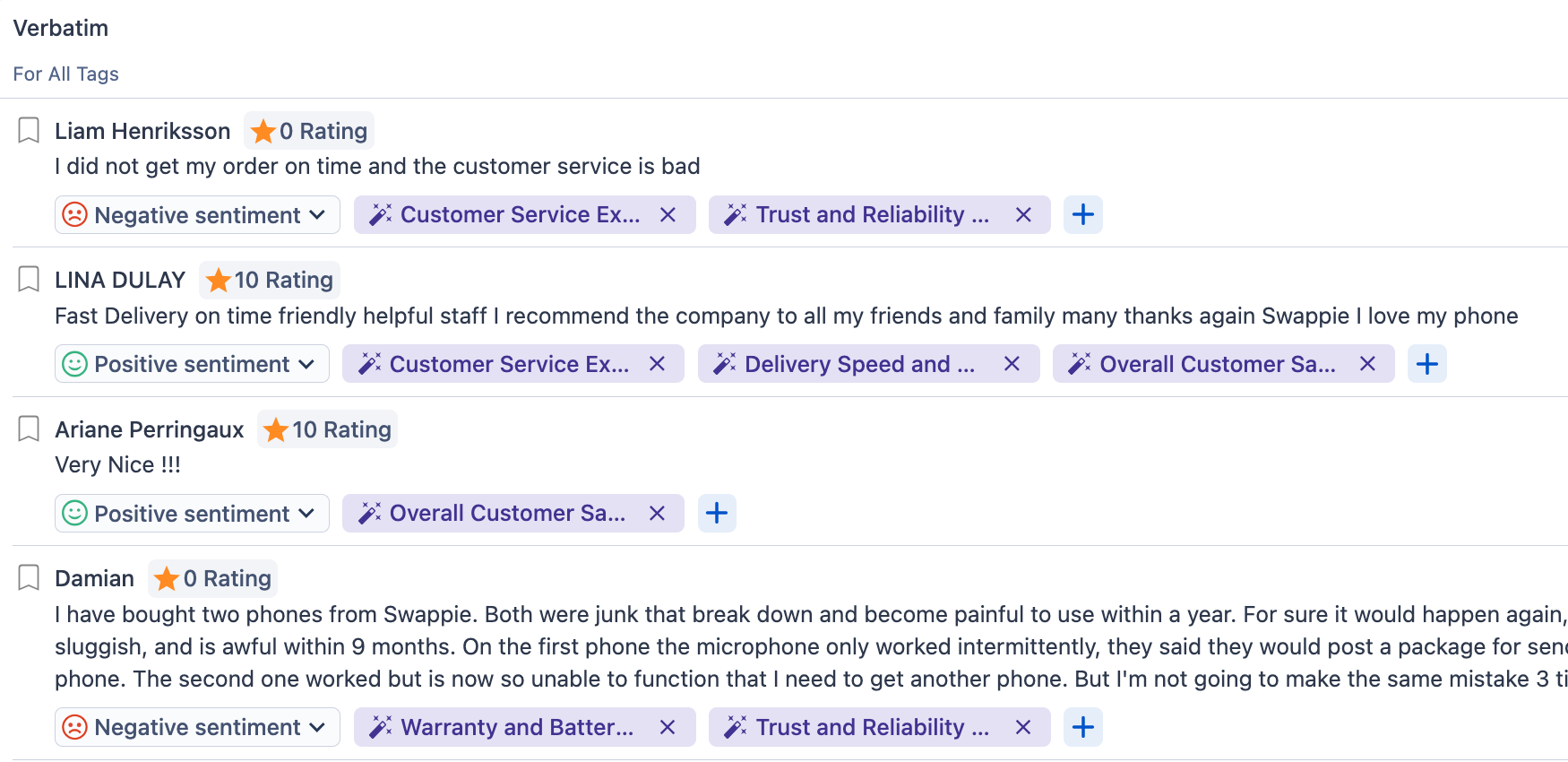
Task: Expand Damian's sentiment selector
Action: (x=317, y=727)
